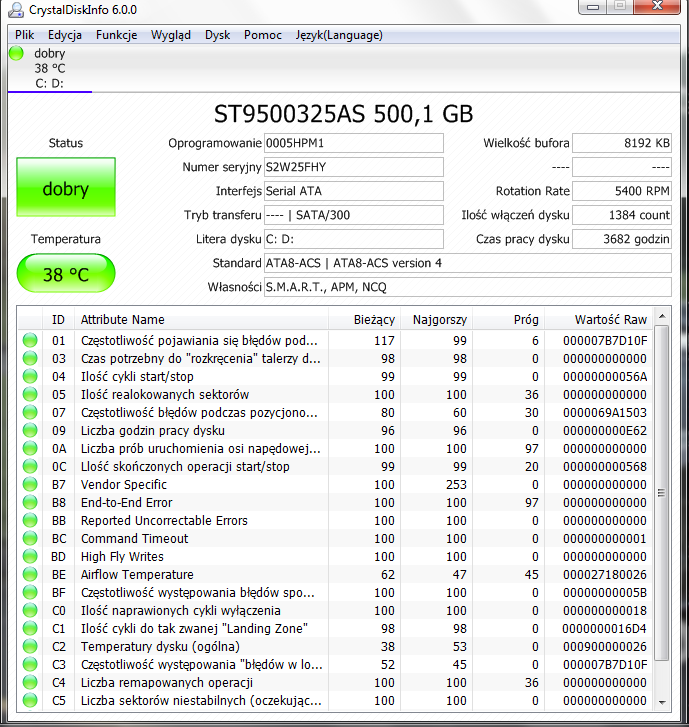Viewport: 689px width, 727px height.
Task: Click status icon of Reported Uncorrectable Errors row
Action: point(30,520)
